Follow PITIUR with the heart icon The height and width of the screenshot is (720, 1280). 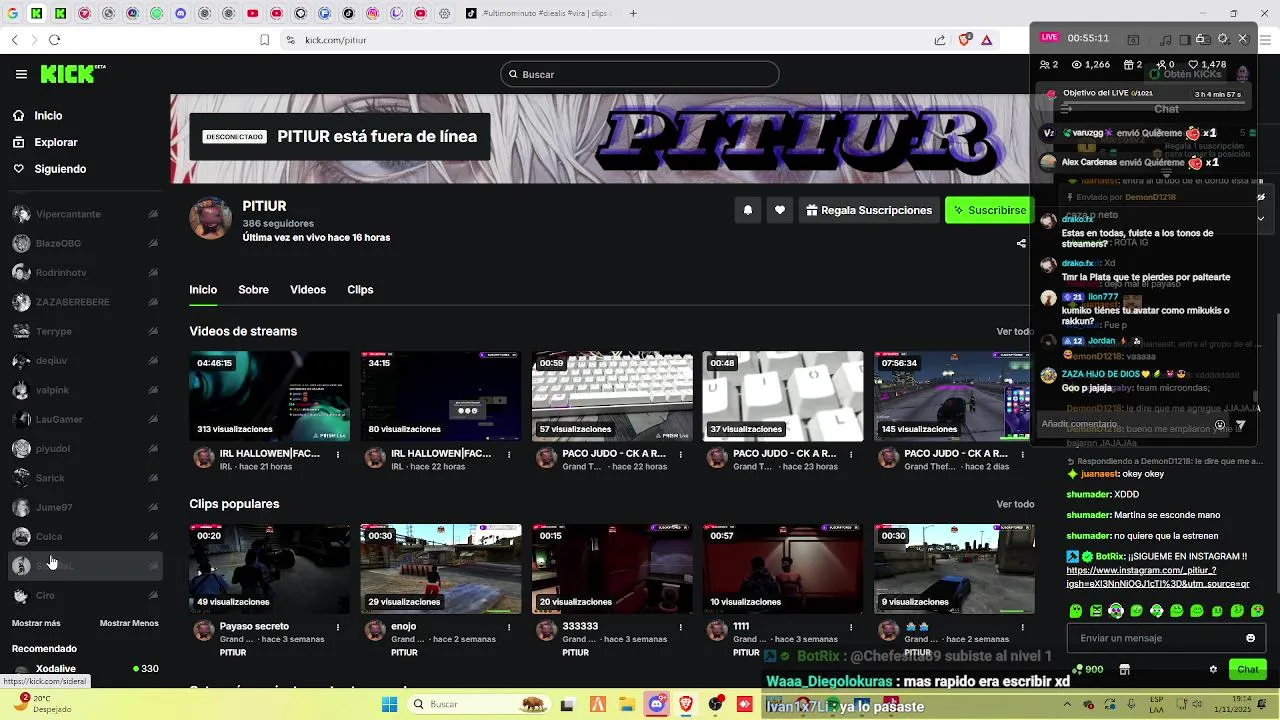[x=780, y=210]
